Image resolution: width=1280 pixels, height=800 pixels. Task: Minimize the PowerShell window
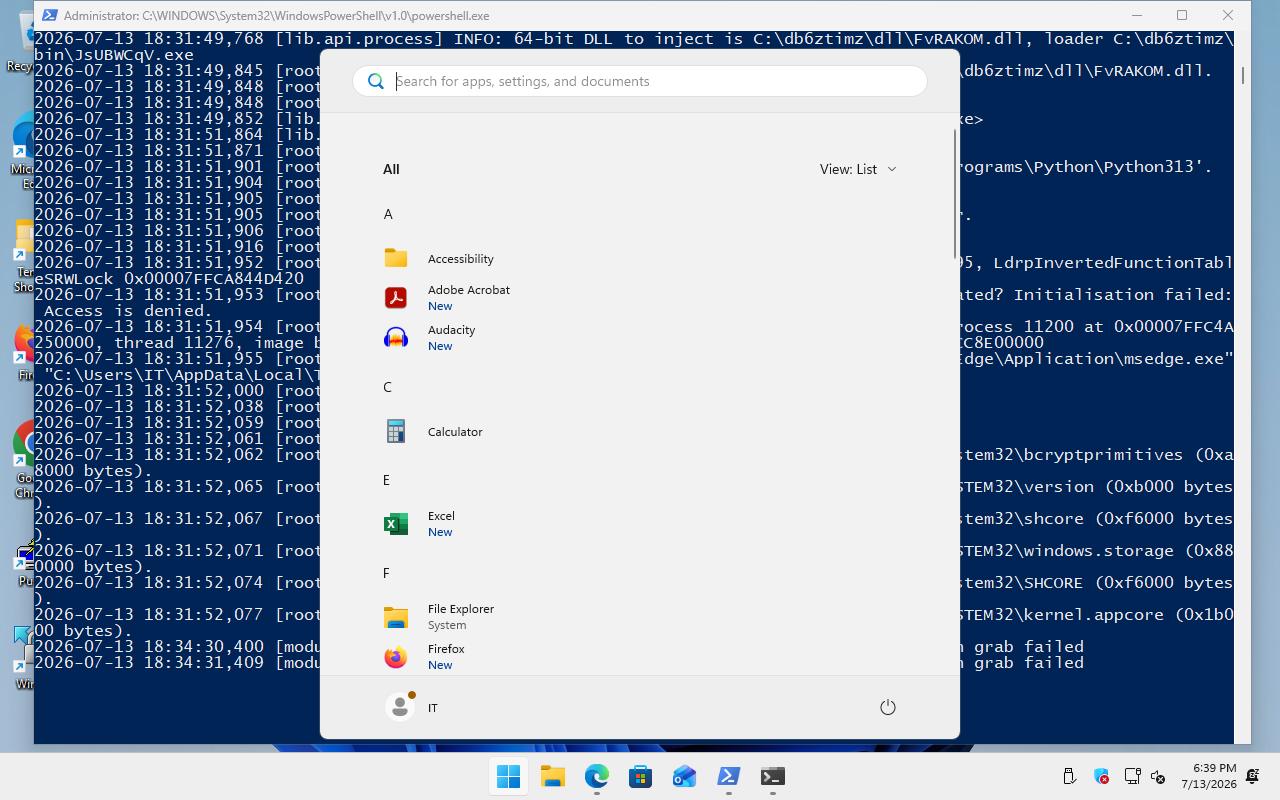tap(1137, 15)
